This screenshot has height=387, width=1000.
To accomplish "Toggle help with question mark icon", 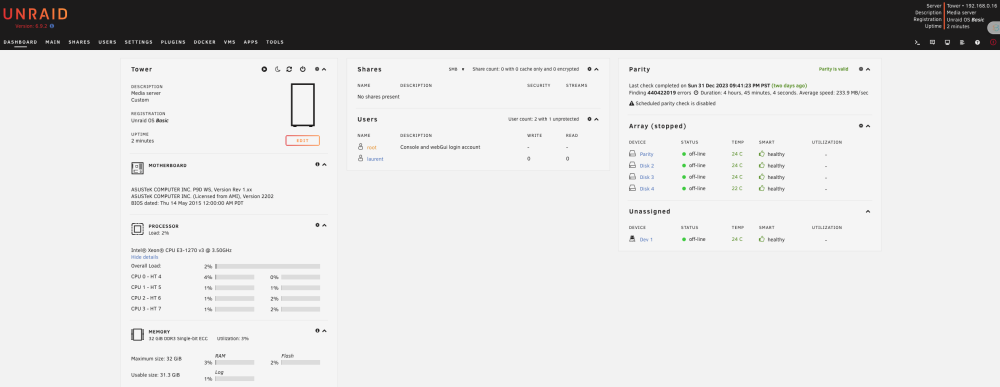I will pyautogui.click(x=977, y=42).
